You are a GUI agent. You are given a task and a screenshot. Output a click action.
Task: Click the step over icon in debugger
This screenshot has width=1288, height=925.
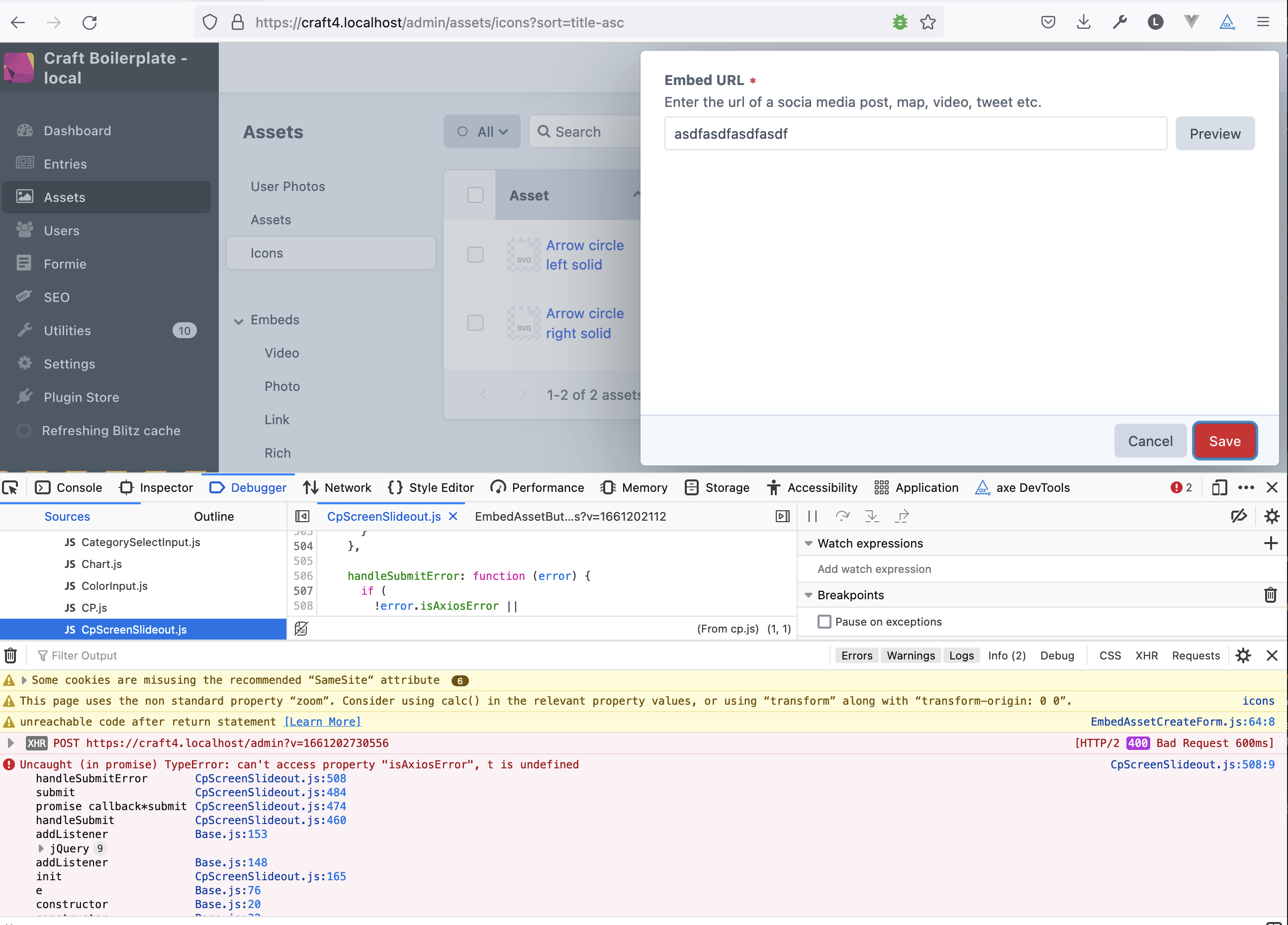point(842,516)
